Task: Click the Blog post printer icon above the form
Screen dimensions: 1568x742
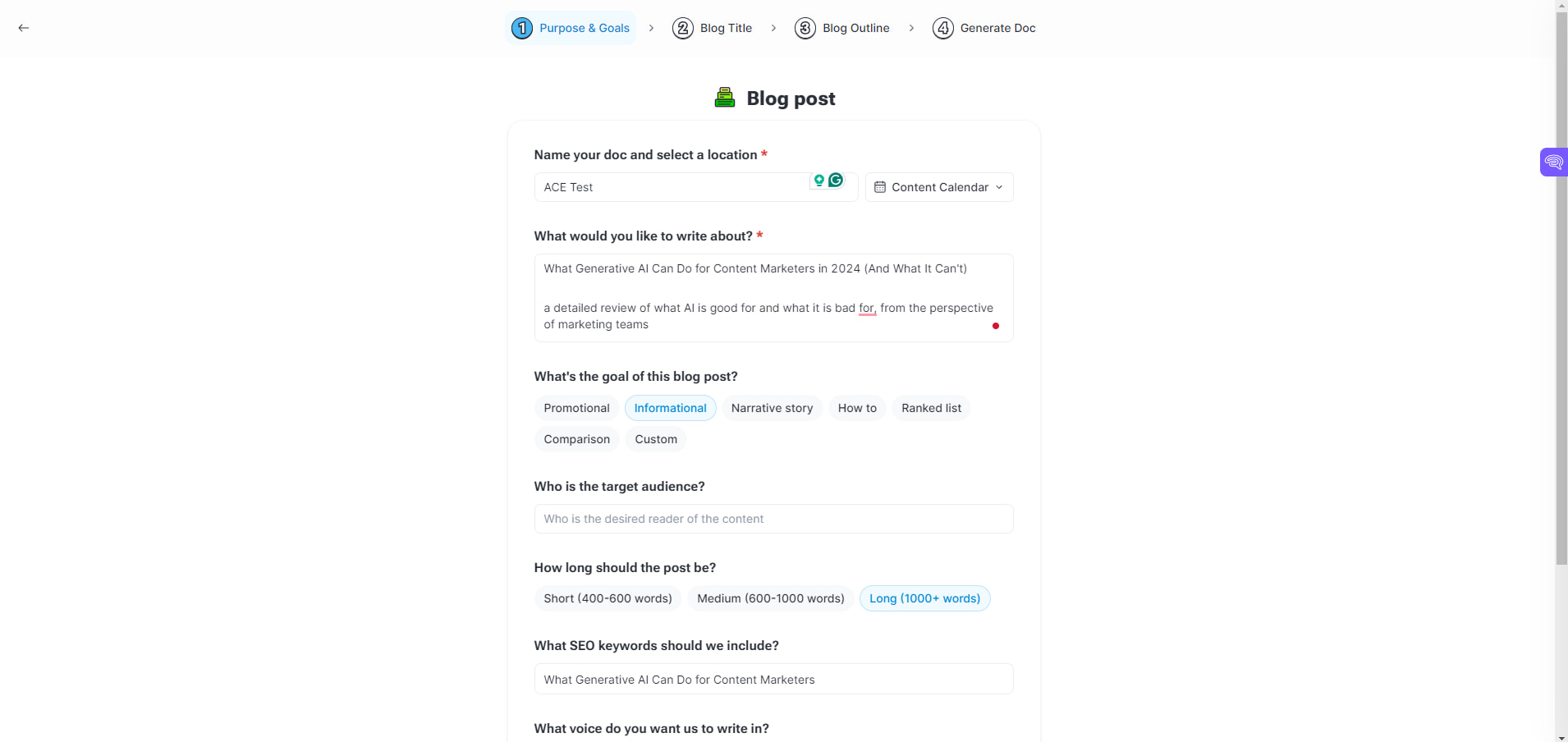Action: [726, 97]
